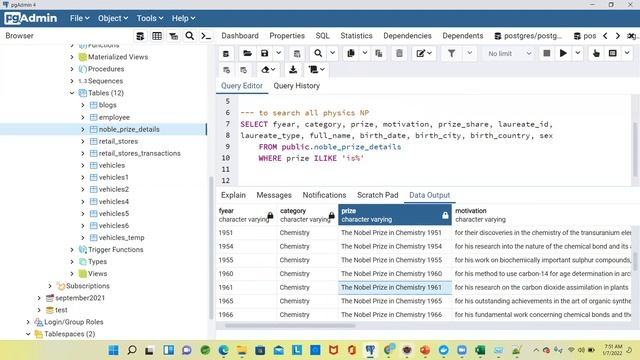Place cursor on SQL line with WHERE prize ILIKE

click(x=311, y=158)
